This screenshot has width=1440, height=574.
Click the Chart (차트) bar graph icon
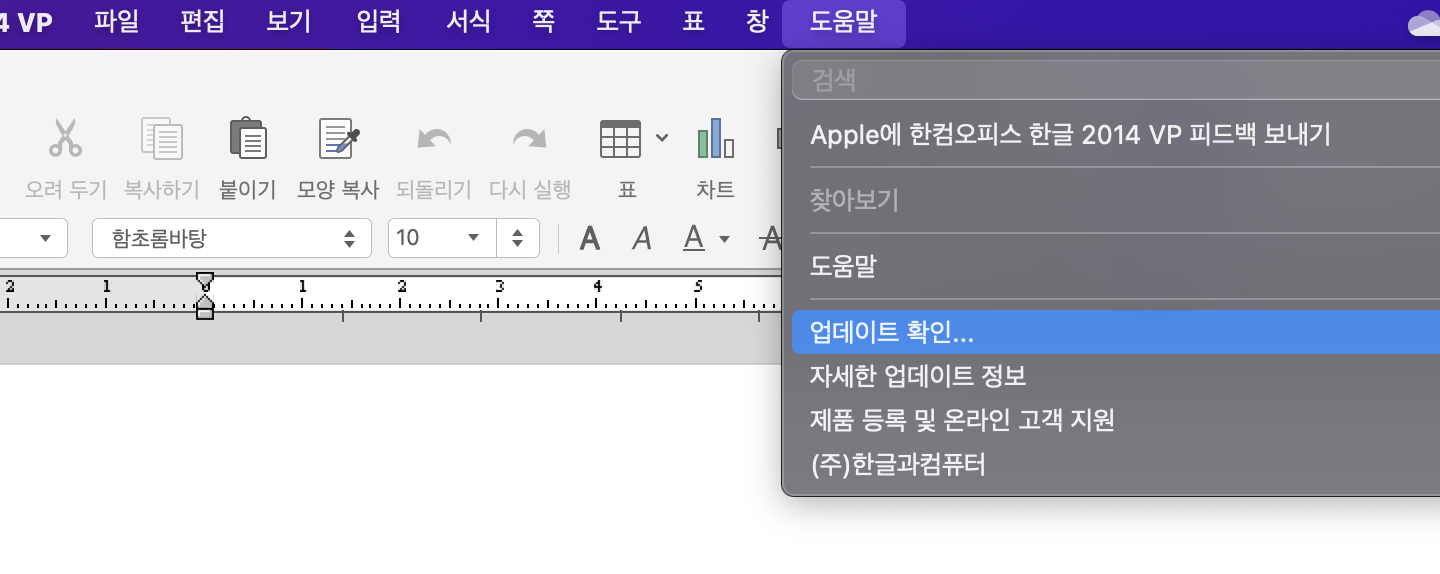pos(715,139)
